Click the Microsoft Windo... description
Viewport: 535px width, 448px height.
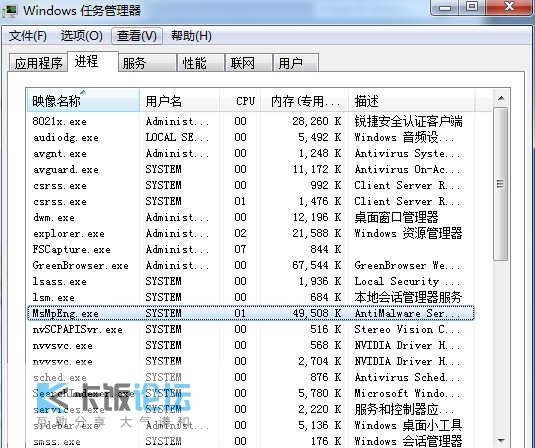407,393
